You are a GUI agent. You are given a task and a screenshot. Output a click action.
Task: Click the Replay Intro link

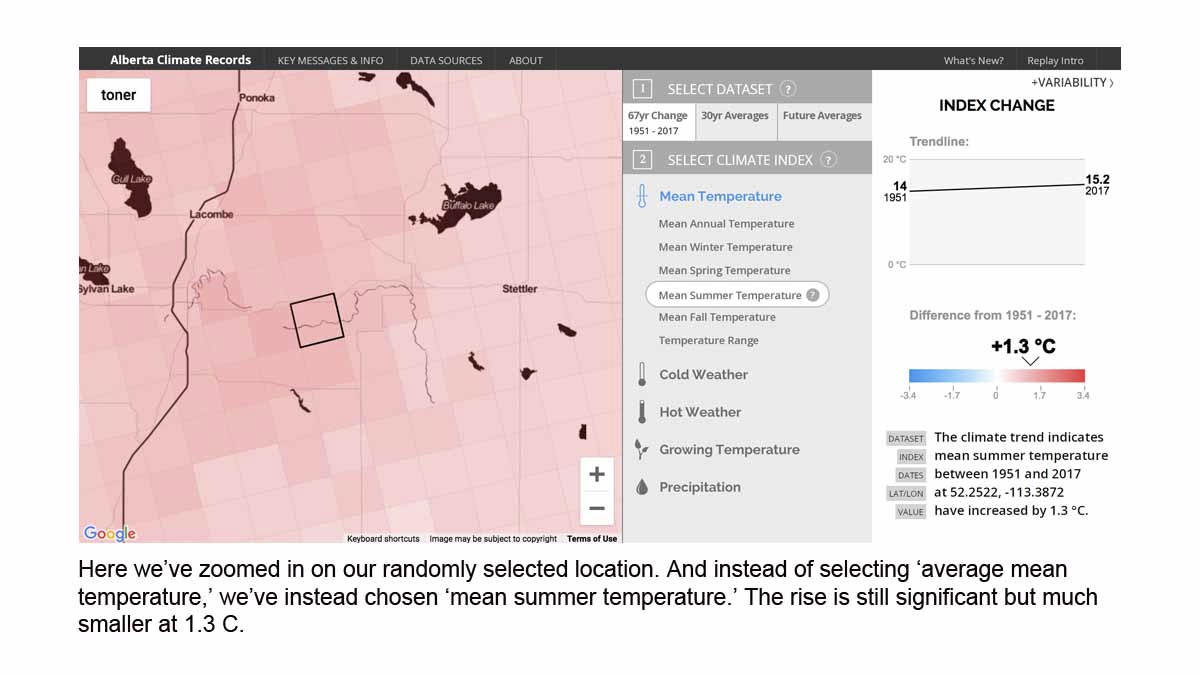1055,59
